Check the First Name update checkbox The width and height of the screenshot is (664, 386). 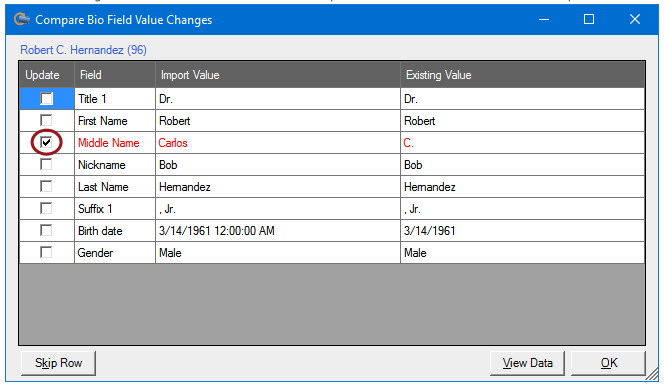click(46, 121)
